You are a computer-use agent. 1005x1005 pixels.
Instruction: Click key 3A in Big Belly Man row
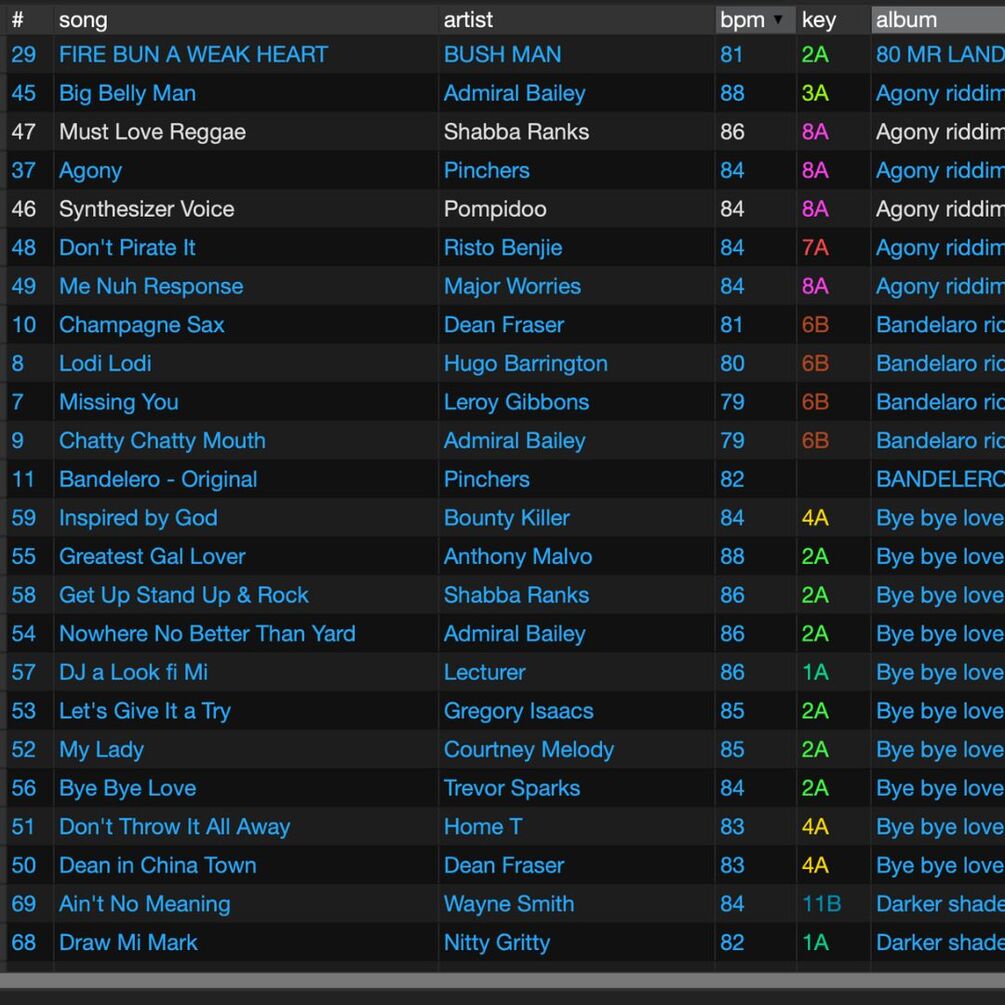(815, 94)
